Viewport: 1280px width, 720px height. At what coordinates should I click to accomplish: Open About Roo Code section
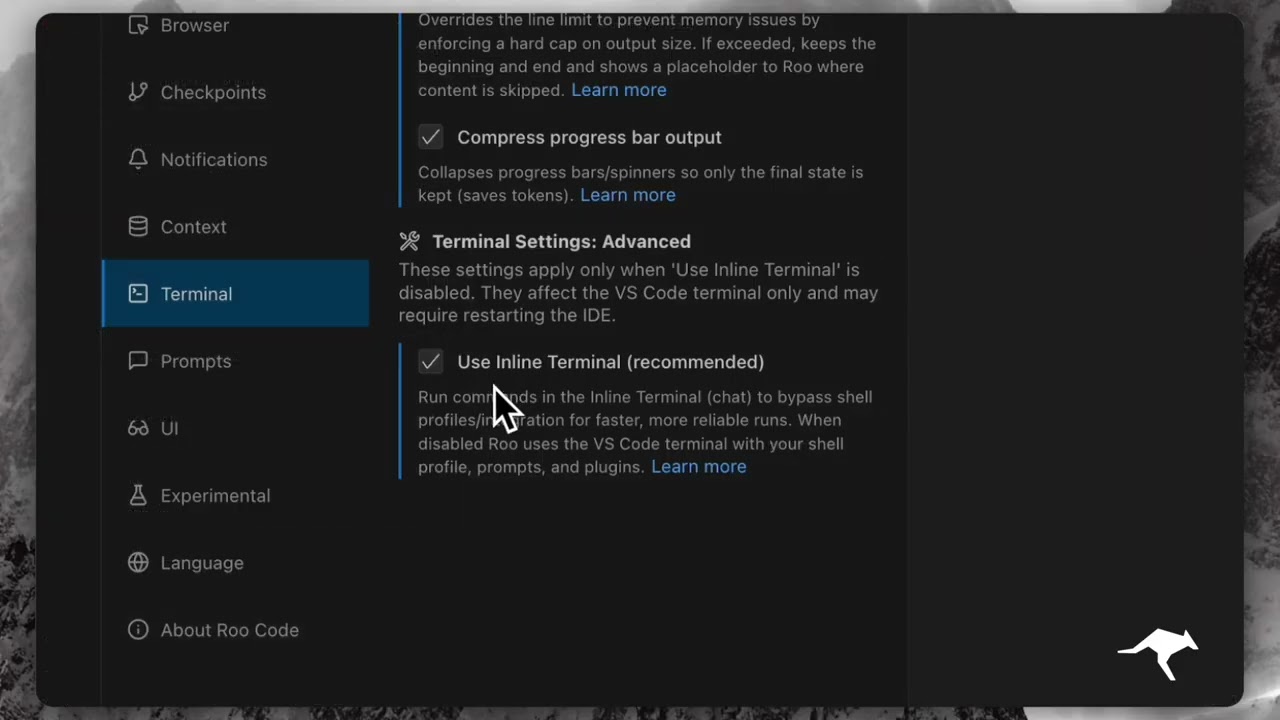235,630
